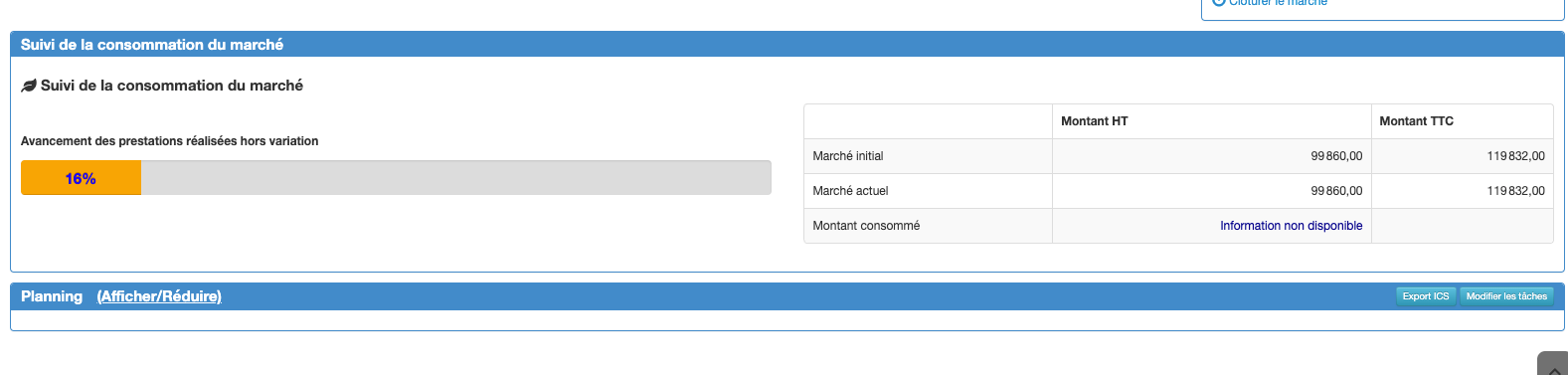Select the Marché actuel row label

click(850, 191)
